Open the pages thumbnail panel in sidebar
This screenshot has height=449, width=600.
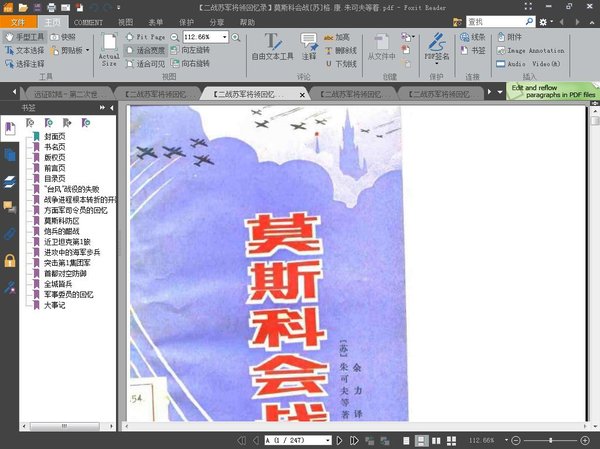click(9, 155)
